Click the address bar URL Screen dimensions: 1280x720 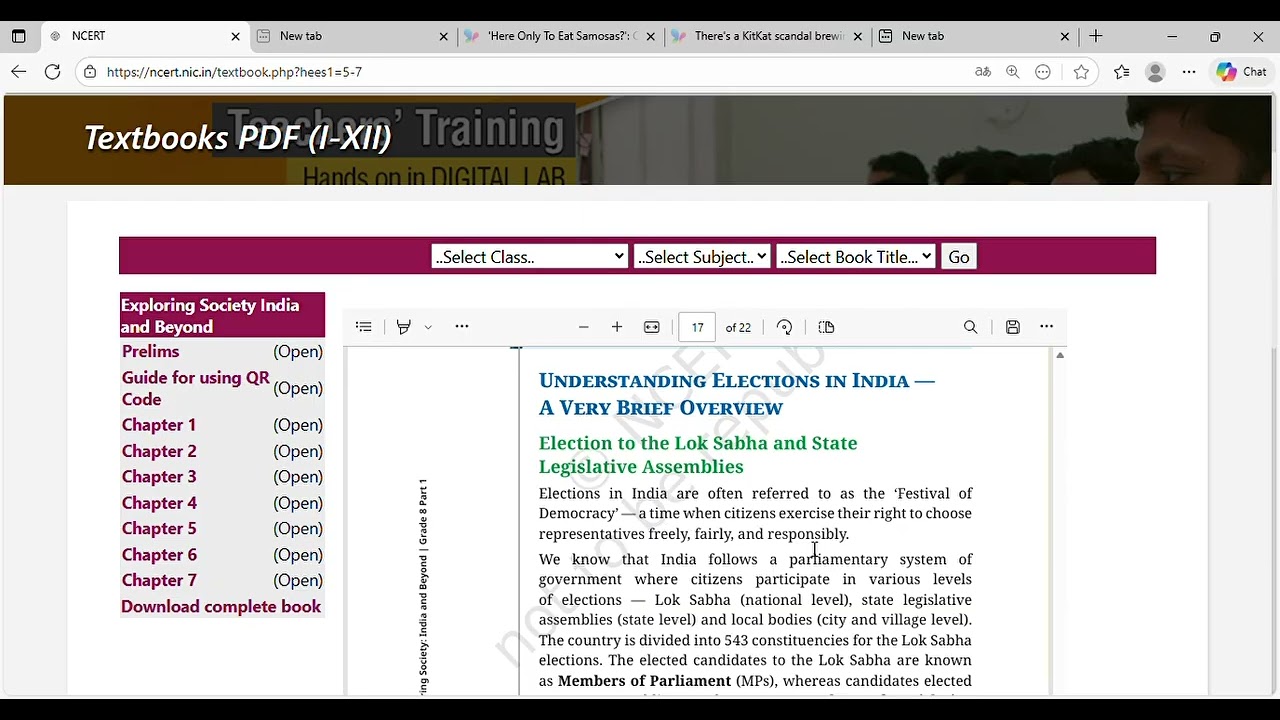tap(234, 72)
